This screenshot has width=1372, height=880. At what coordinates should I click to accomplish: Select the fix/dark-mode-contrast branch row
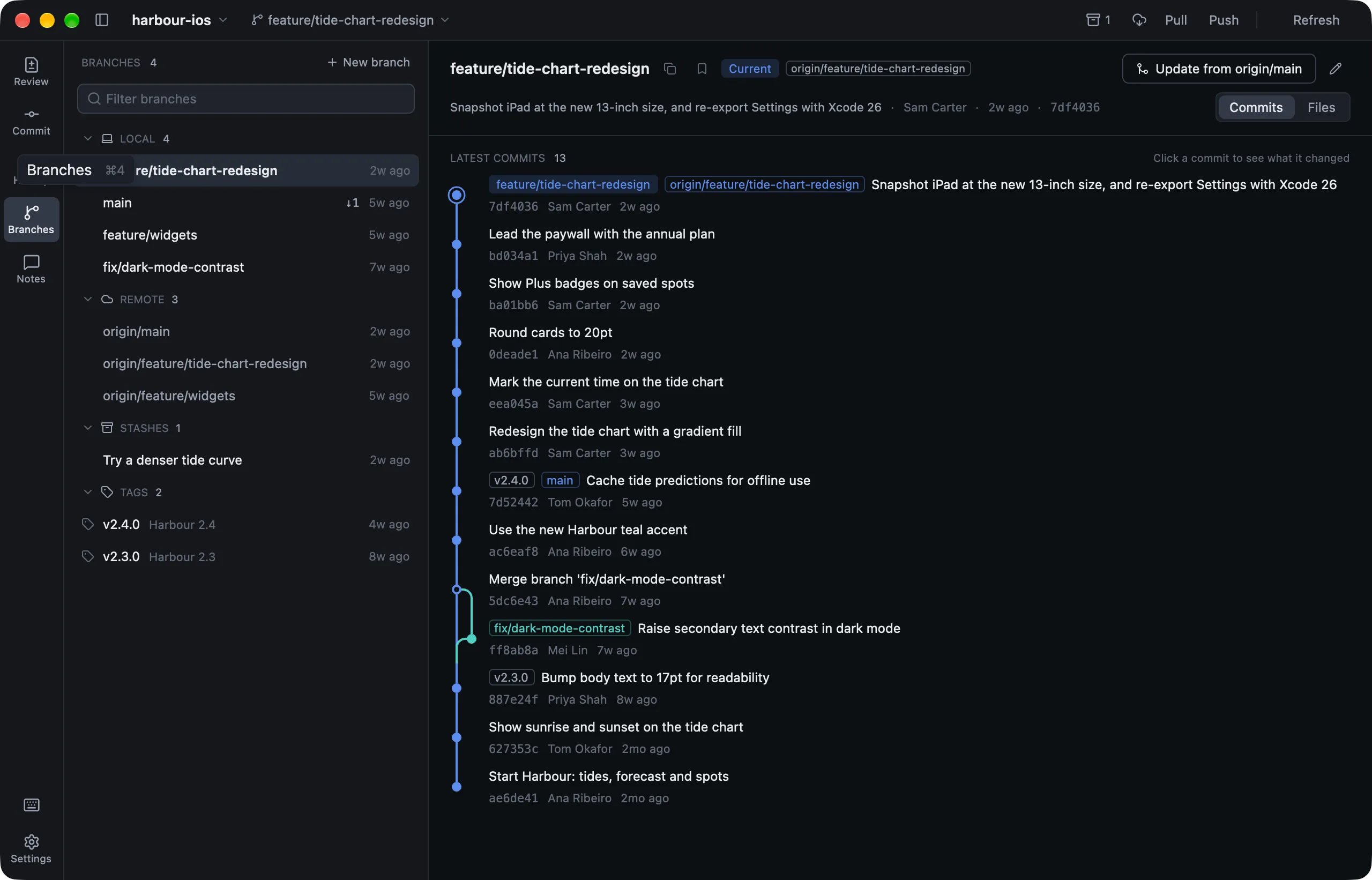pos(248,267)
